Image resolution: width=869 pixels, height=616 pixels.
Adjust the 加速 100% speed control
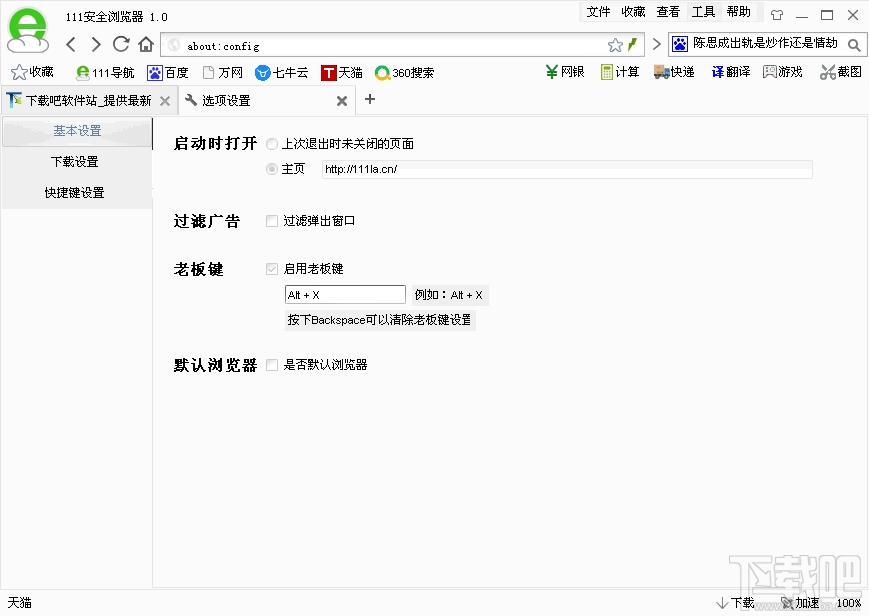803,603
